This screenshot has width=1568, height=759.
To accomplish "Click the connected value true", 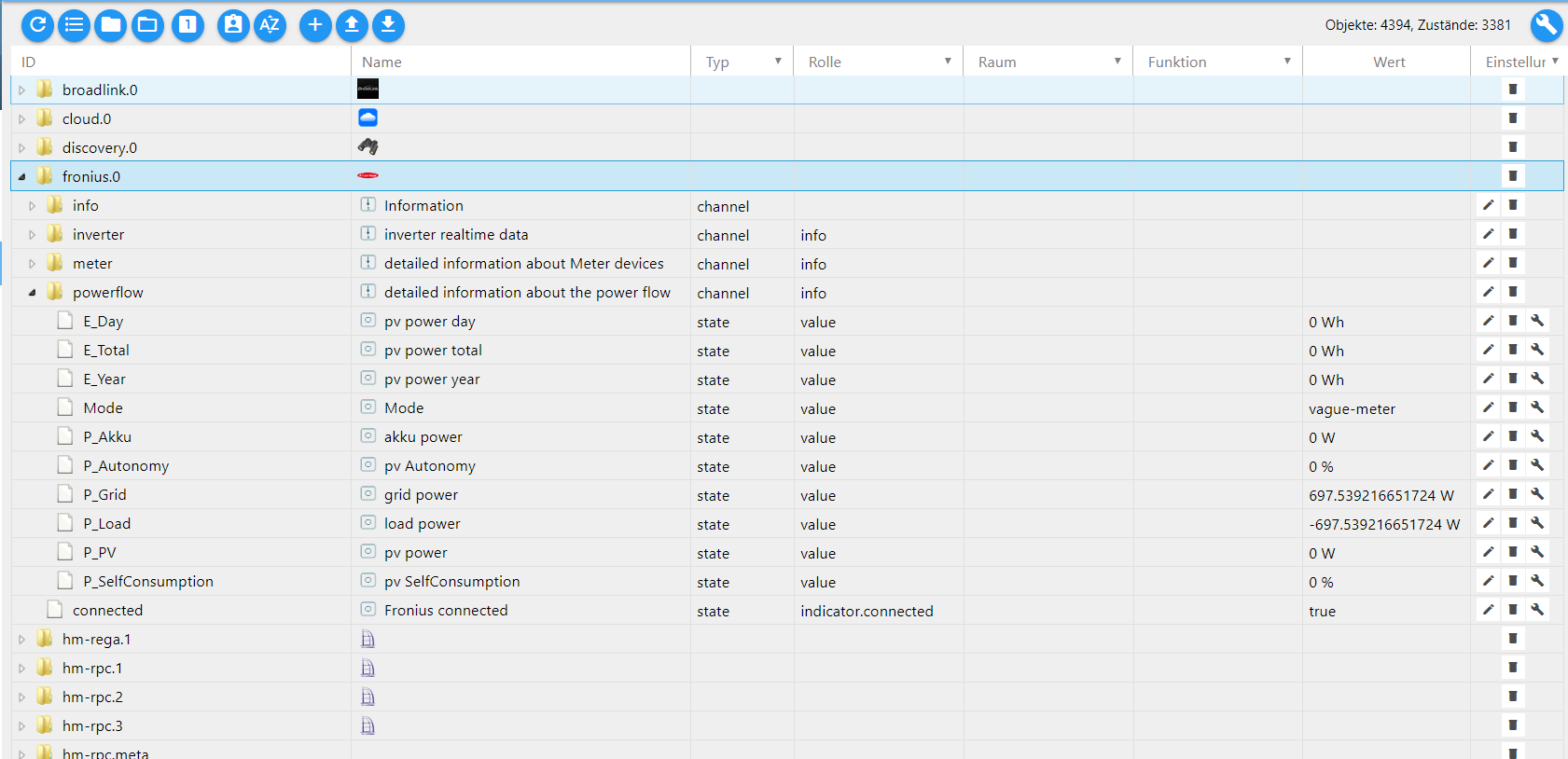I will [1322, 611].
